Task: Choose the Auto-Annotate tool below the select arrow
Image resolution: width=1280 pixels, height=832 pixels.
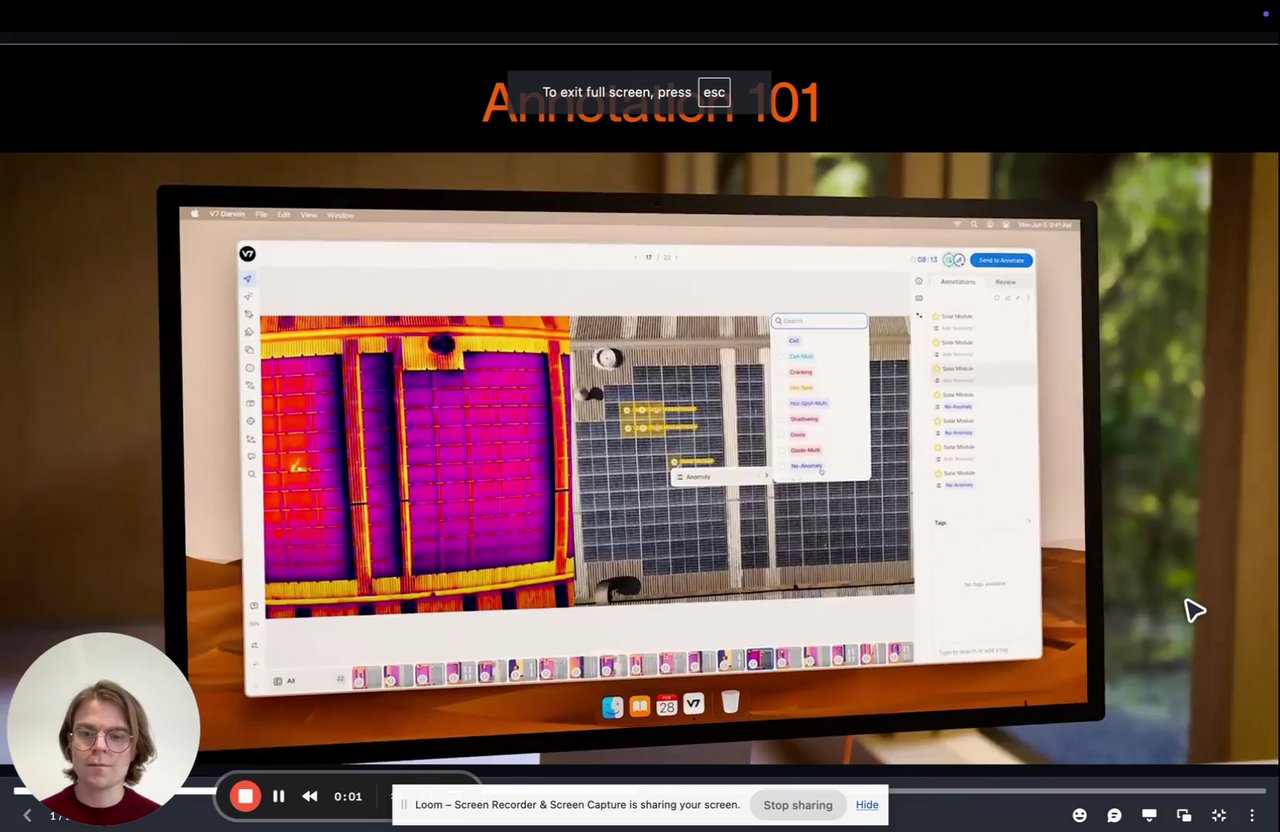Action: click(x=248, y=297)
